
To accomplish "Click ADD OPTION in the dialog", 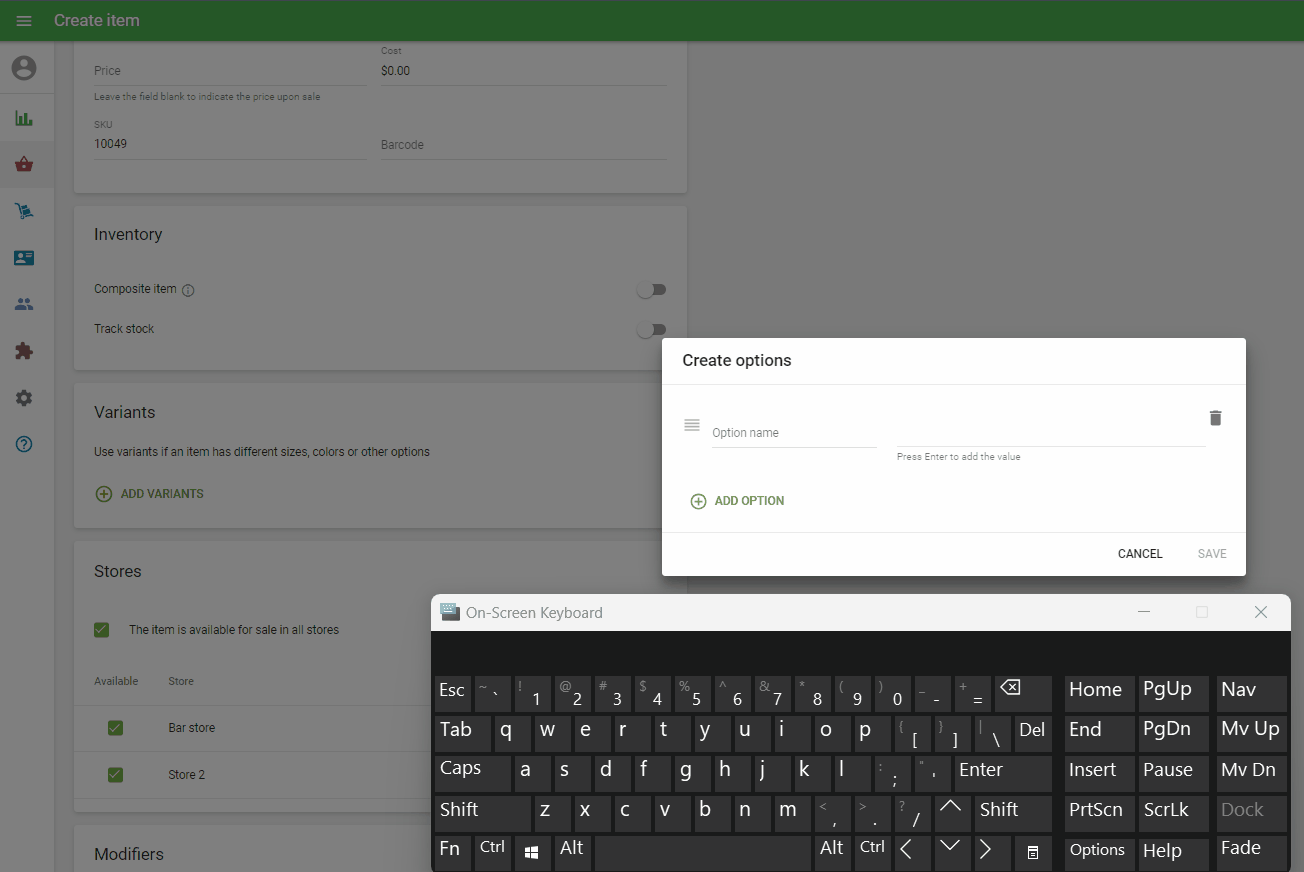I will point(738,501).
